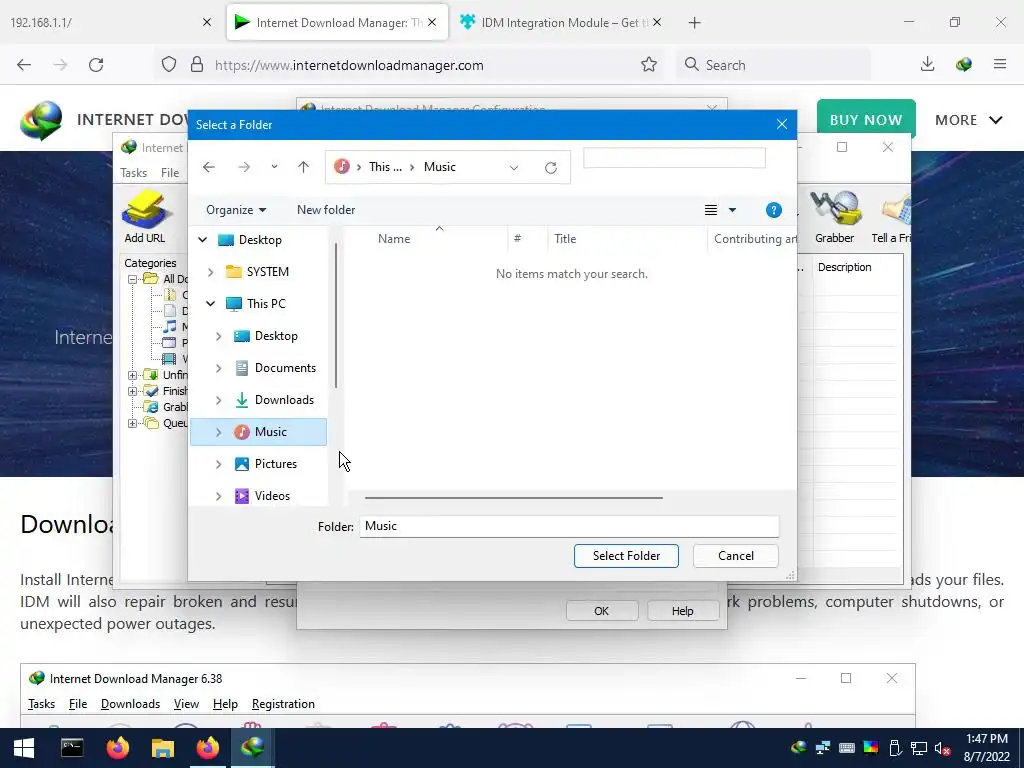
Task: Click BUY NOW on the website
Action: (866, 120)
